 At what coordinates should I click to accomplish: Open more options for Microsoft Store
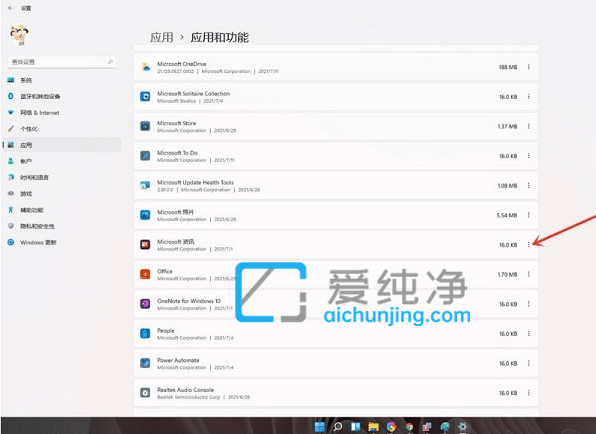coord(529,126)
